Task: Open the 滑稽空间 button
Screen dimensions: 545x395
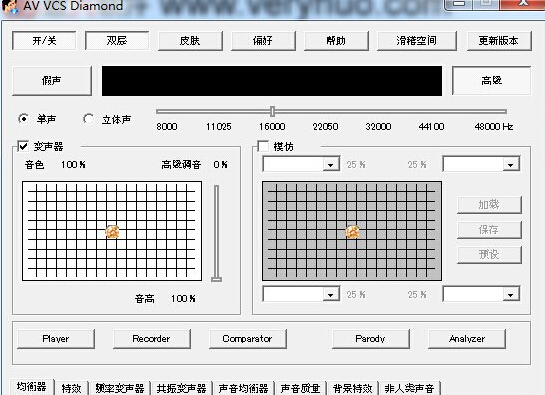Action: (x=416, y=41)
